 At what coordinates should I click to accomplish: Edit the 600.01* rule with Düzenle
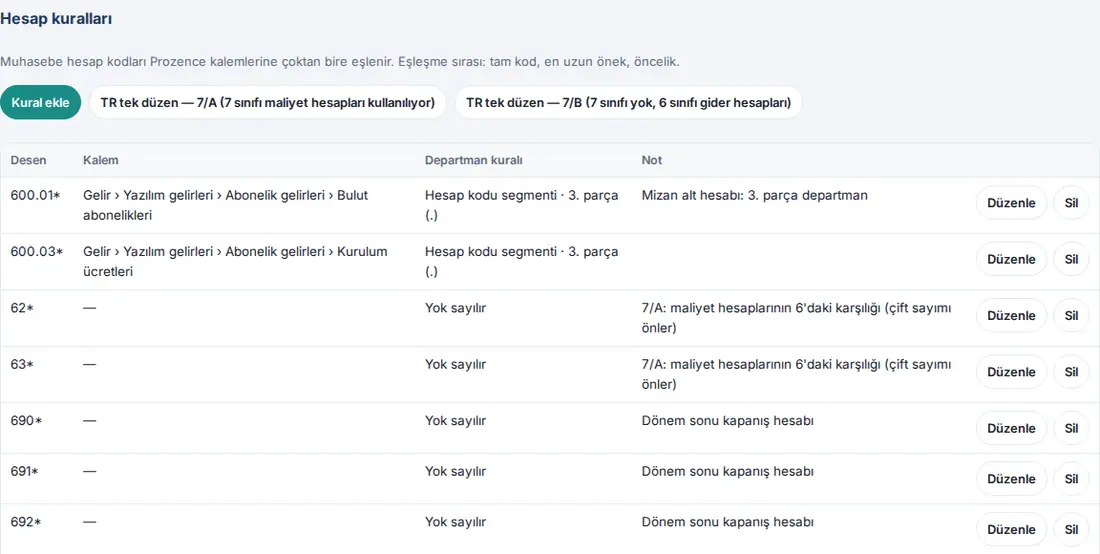(1011, 203)
